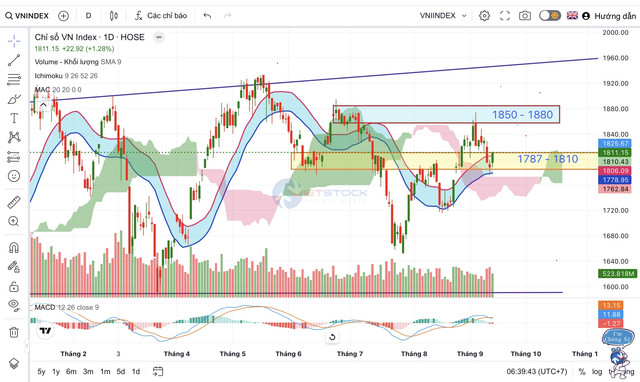Click the 1811.15 current price label
This screenshot has height=382, width=640.
tap(615, 153)
